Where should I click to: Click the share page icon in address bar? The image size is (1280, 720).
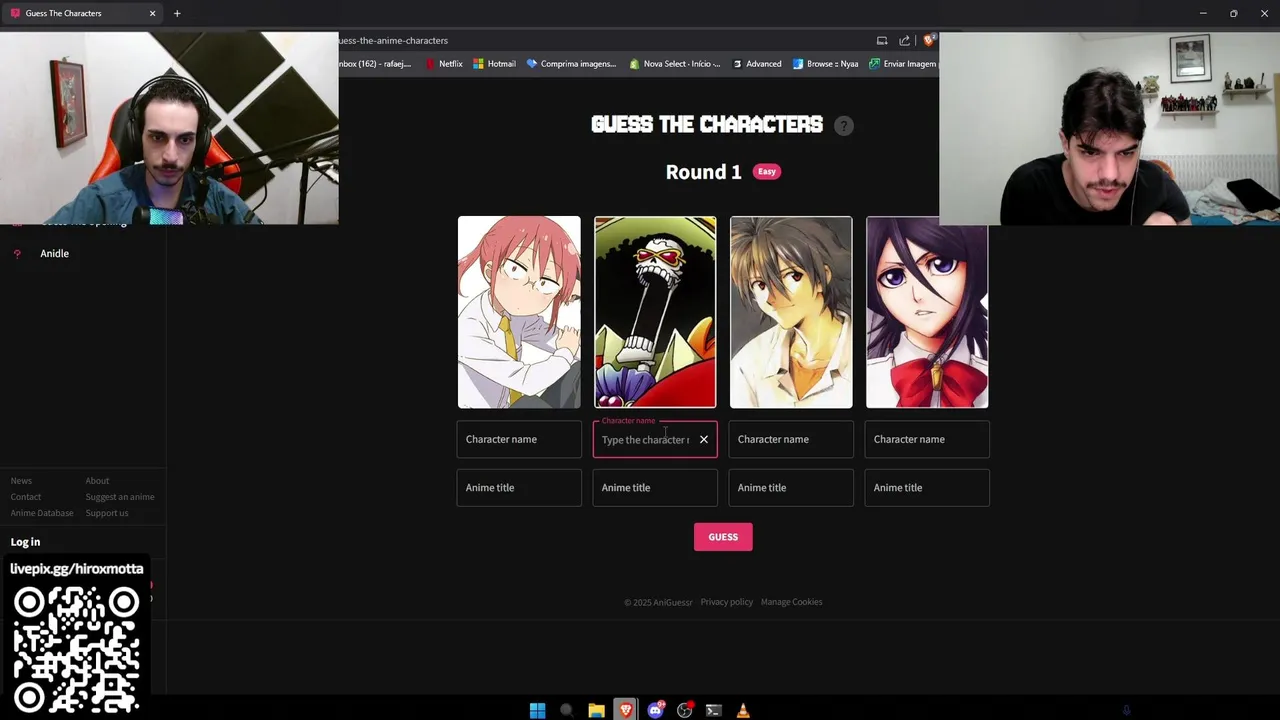click(x=904, y=41)
